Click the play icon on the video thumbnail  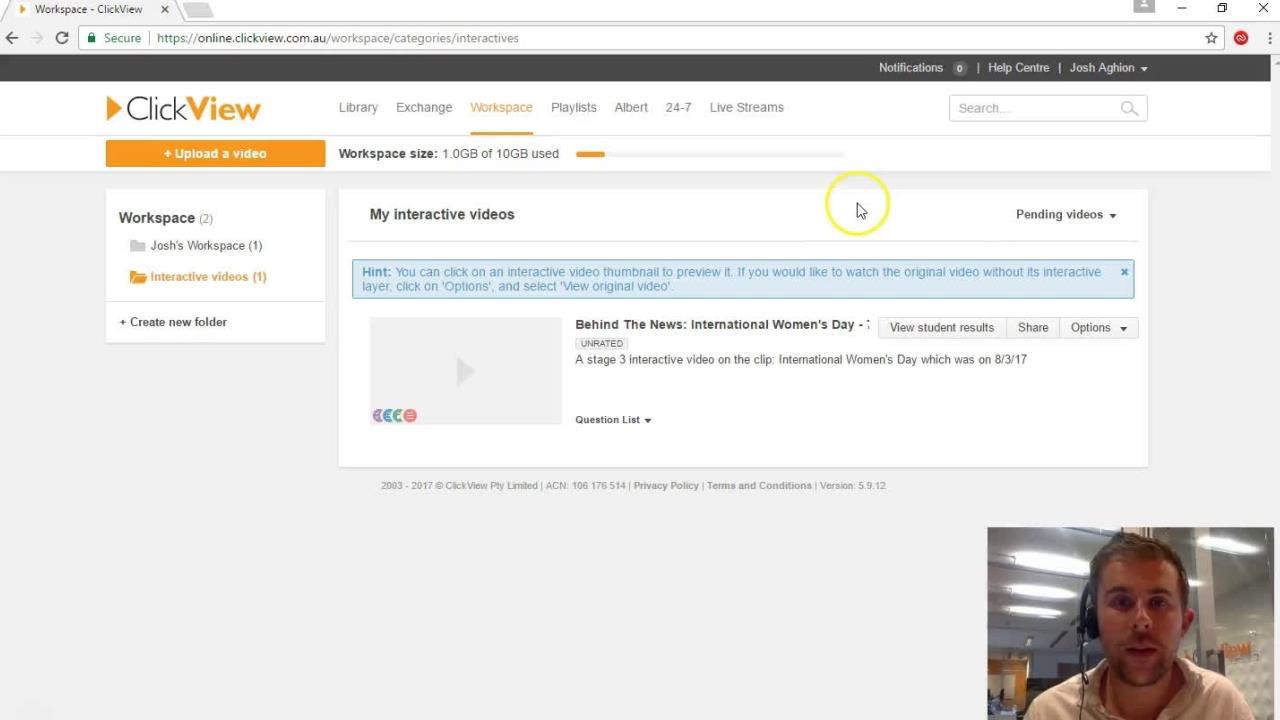[465, 371]
